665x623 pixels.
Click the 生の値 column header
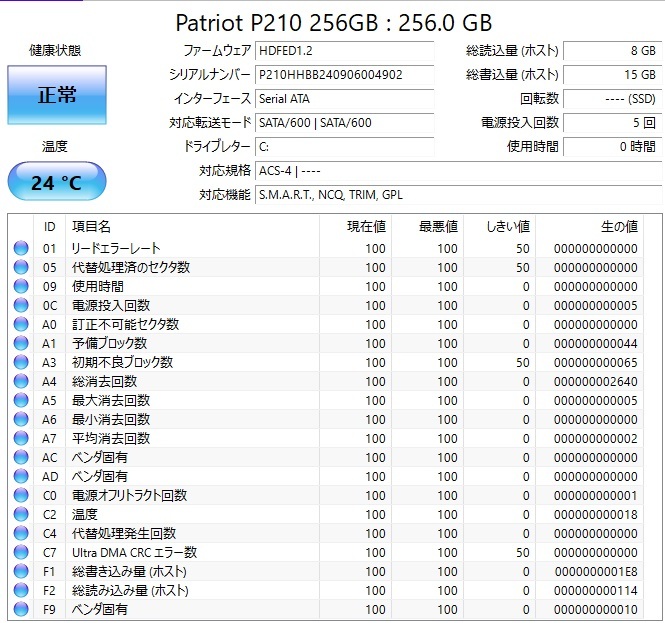pyautogui.click(x=590, y=227)
